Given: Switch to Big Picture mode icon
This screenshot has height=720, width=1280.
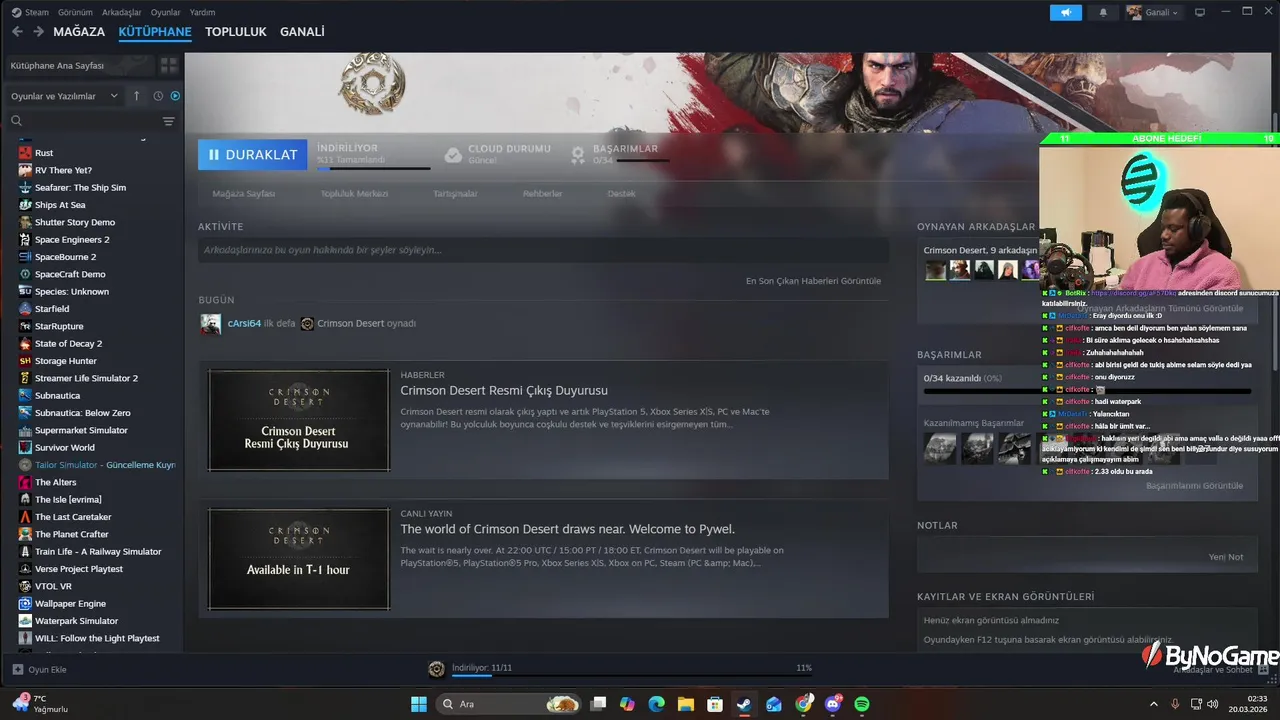Looking at the screenshot, I should (x=1200, y=12).
